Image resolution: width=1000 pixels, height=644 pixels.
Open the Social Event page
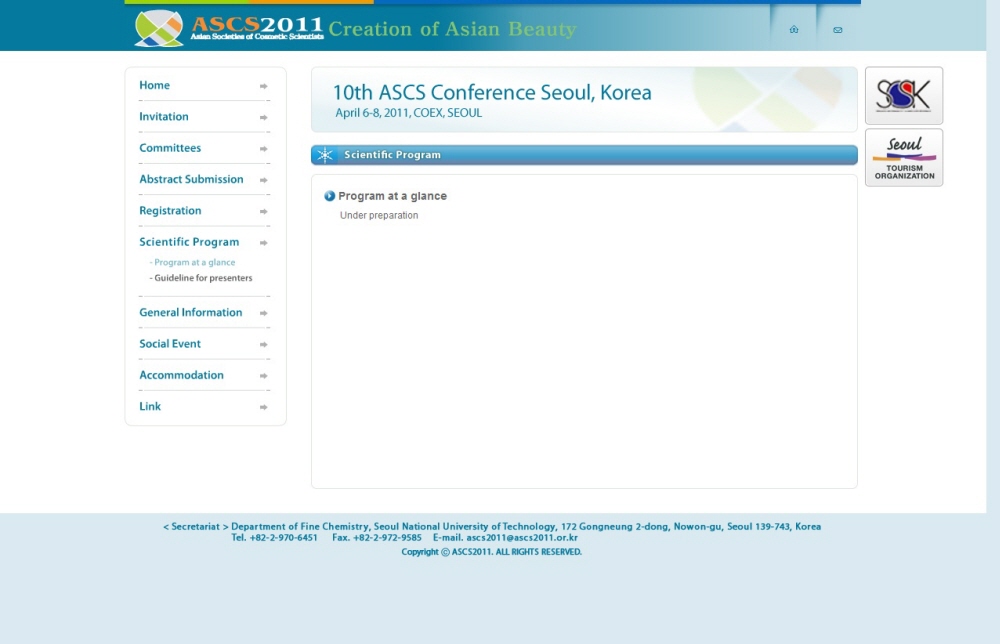[x=170, y=344]
